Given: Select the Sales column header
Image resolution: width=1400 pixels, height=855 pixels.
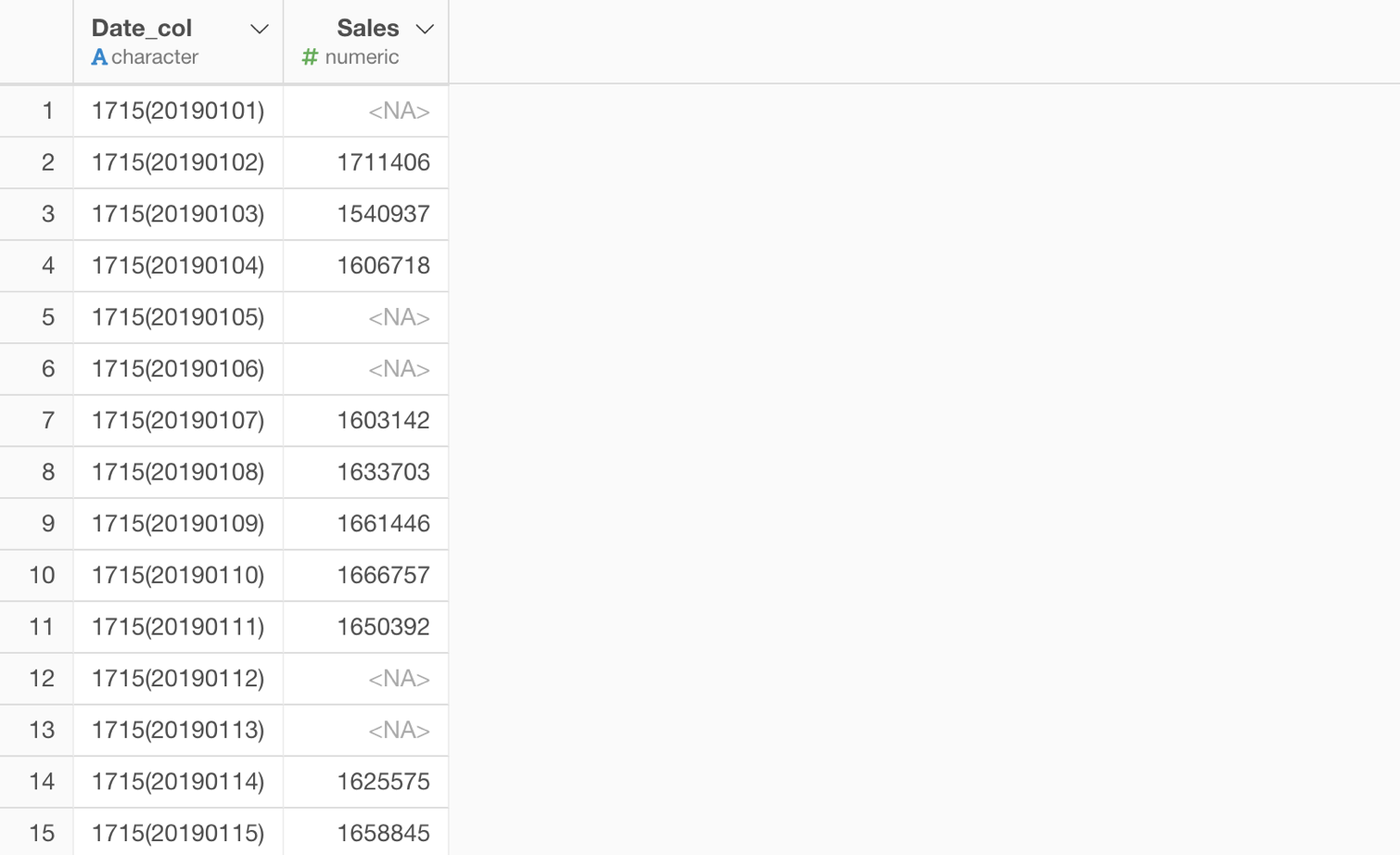Looking at the screenshot, I should click(367, 29).
